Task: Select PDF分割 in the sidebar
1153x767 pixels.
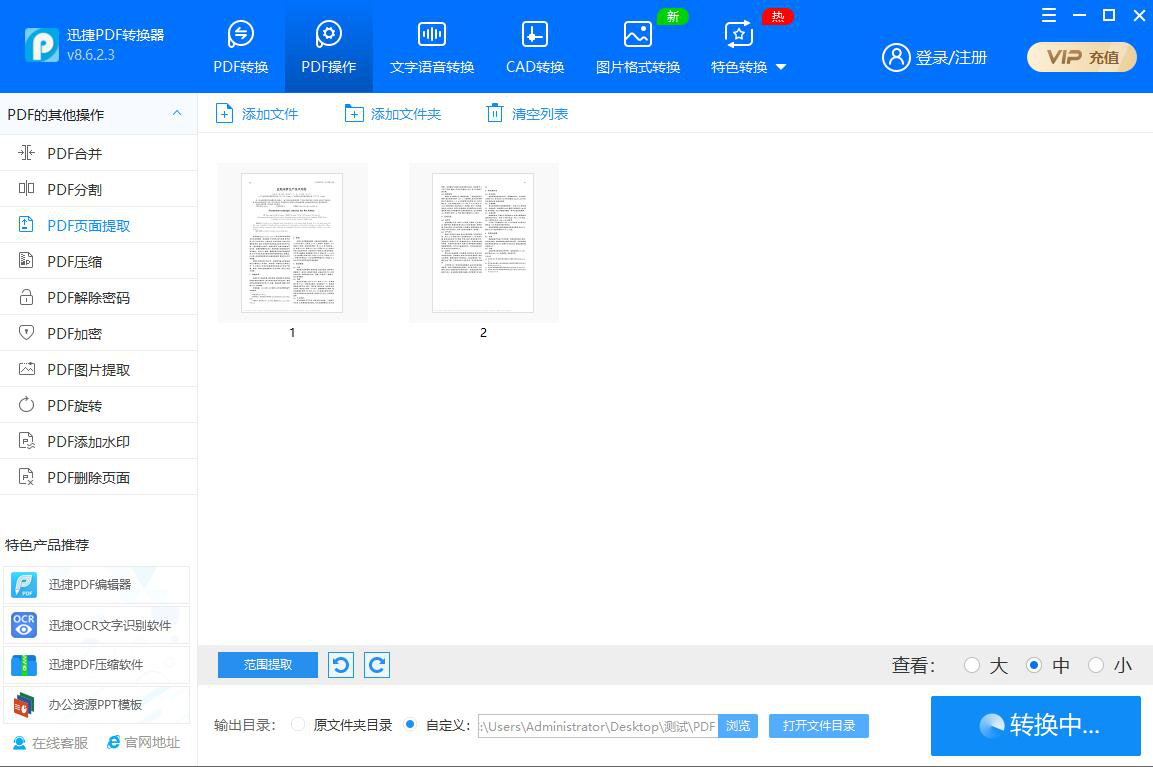Action: 99,189
